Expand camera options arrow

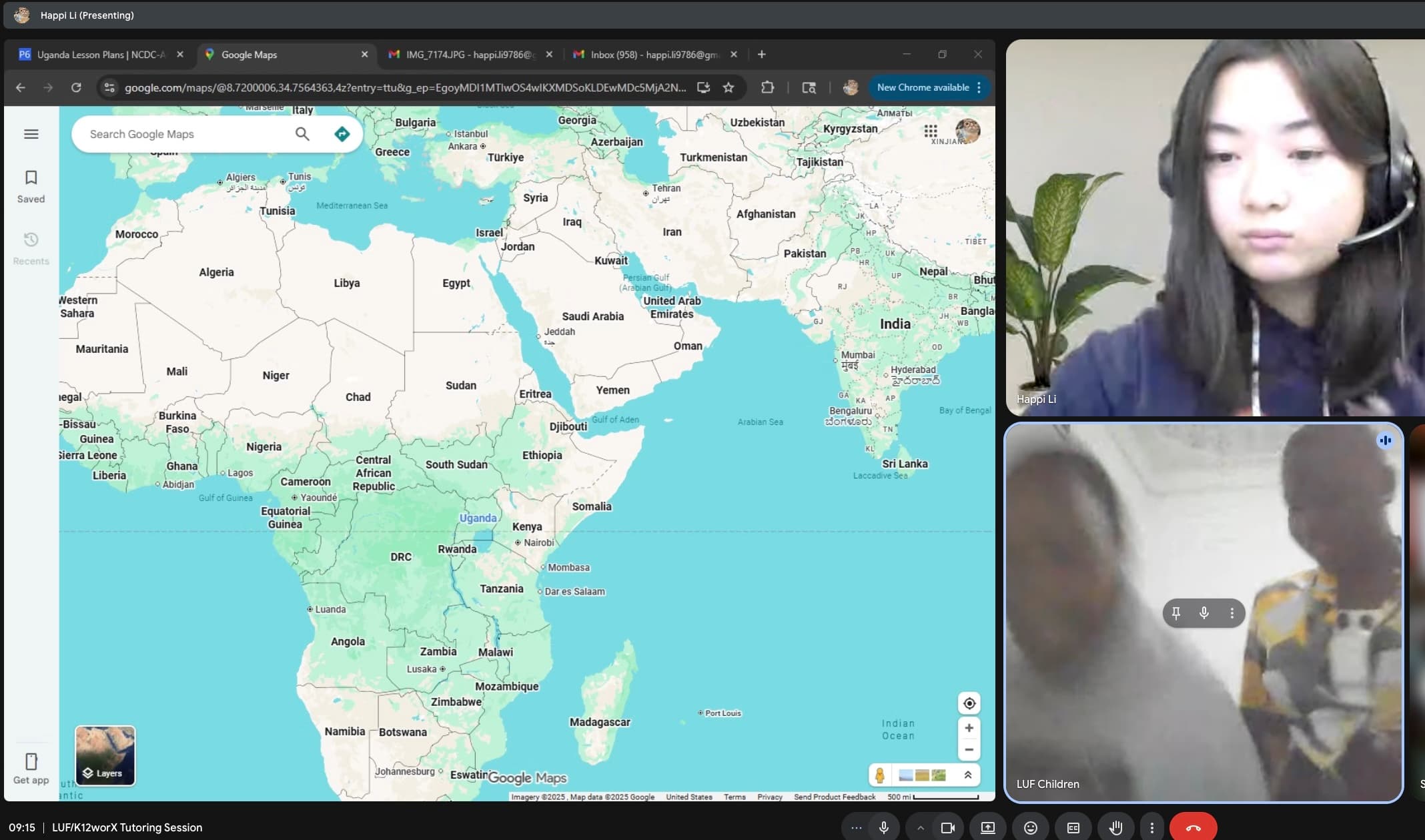921,827
